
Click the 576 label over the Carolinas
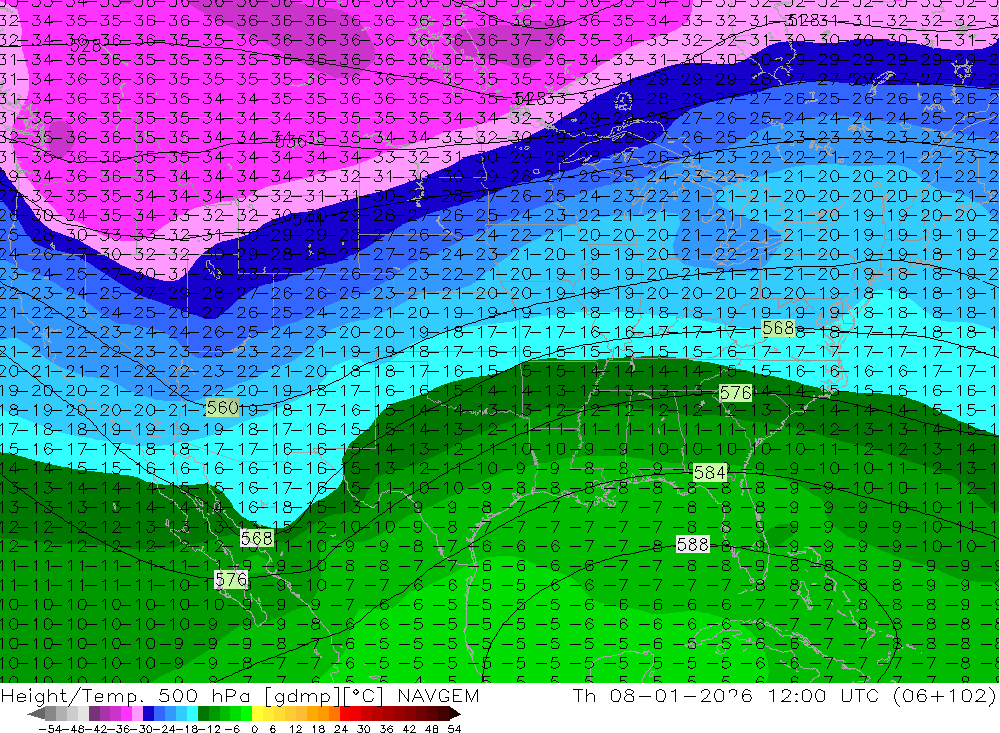coord(735,393)
